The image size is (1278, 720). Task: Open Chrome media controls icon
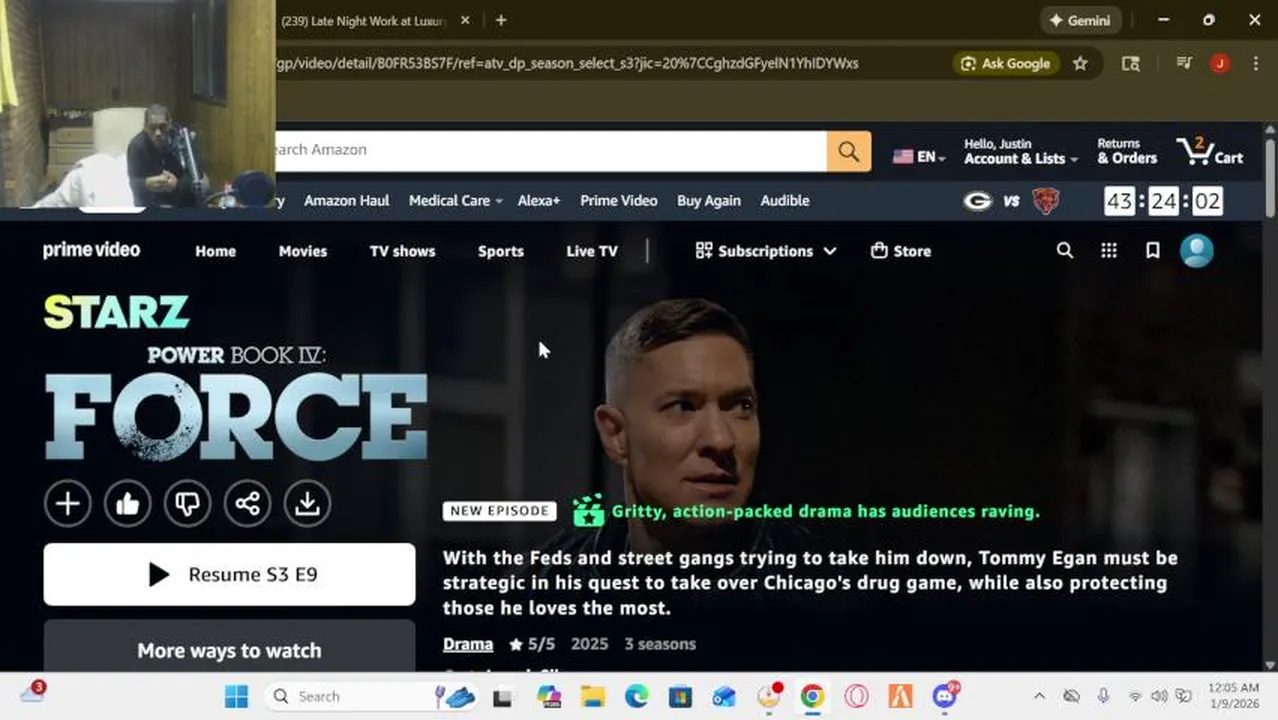tap(1185, 63)
